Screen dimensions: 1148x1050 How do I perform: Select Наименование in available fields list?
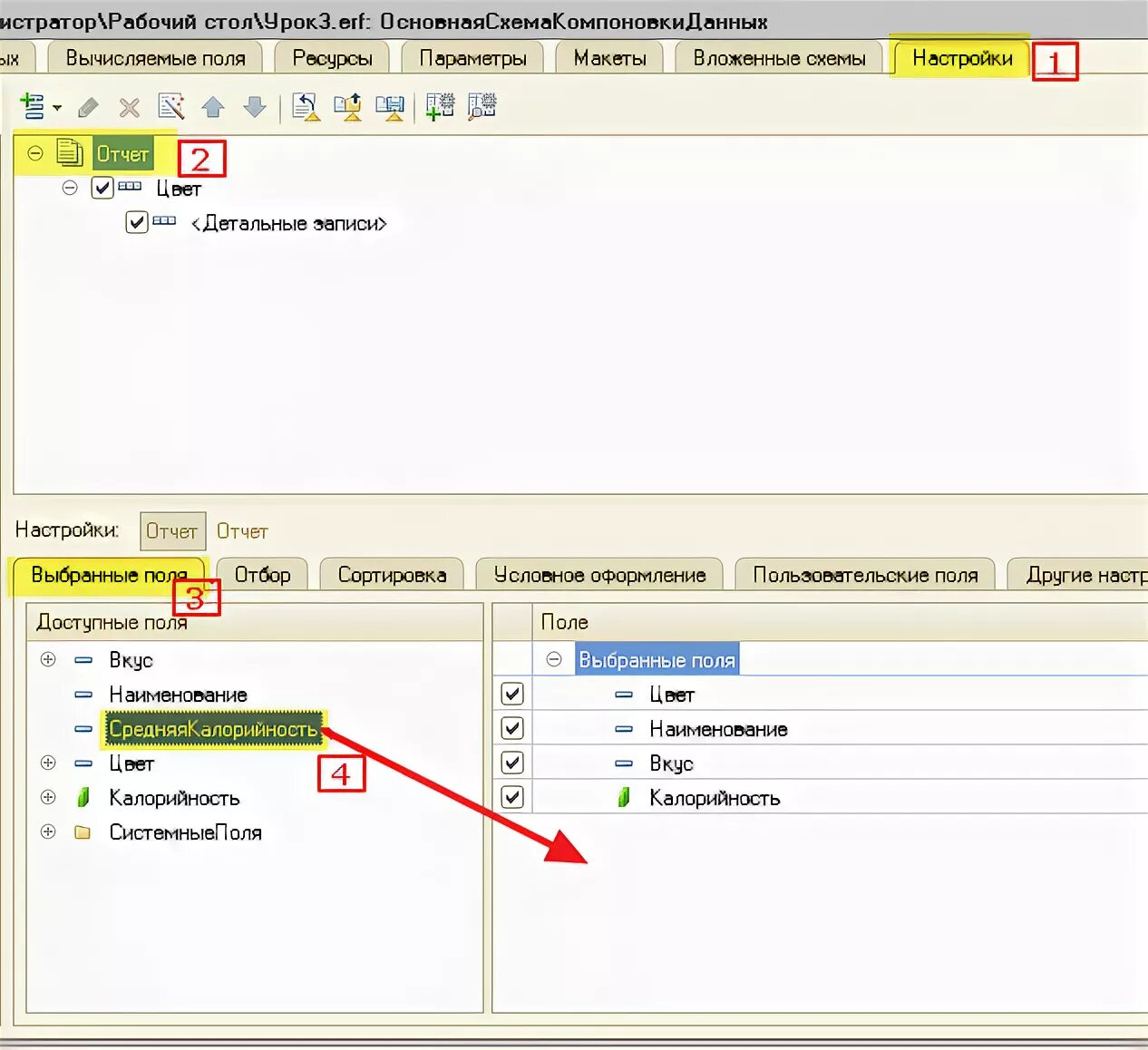(178, 695)
